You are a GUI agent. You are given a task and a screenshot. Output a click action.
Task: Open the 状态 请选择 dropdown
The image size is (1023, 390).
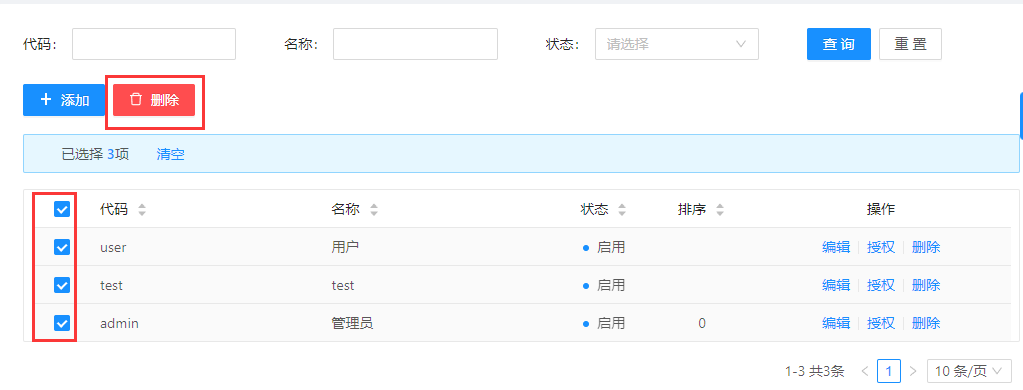677,44
